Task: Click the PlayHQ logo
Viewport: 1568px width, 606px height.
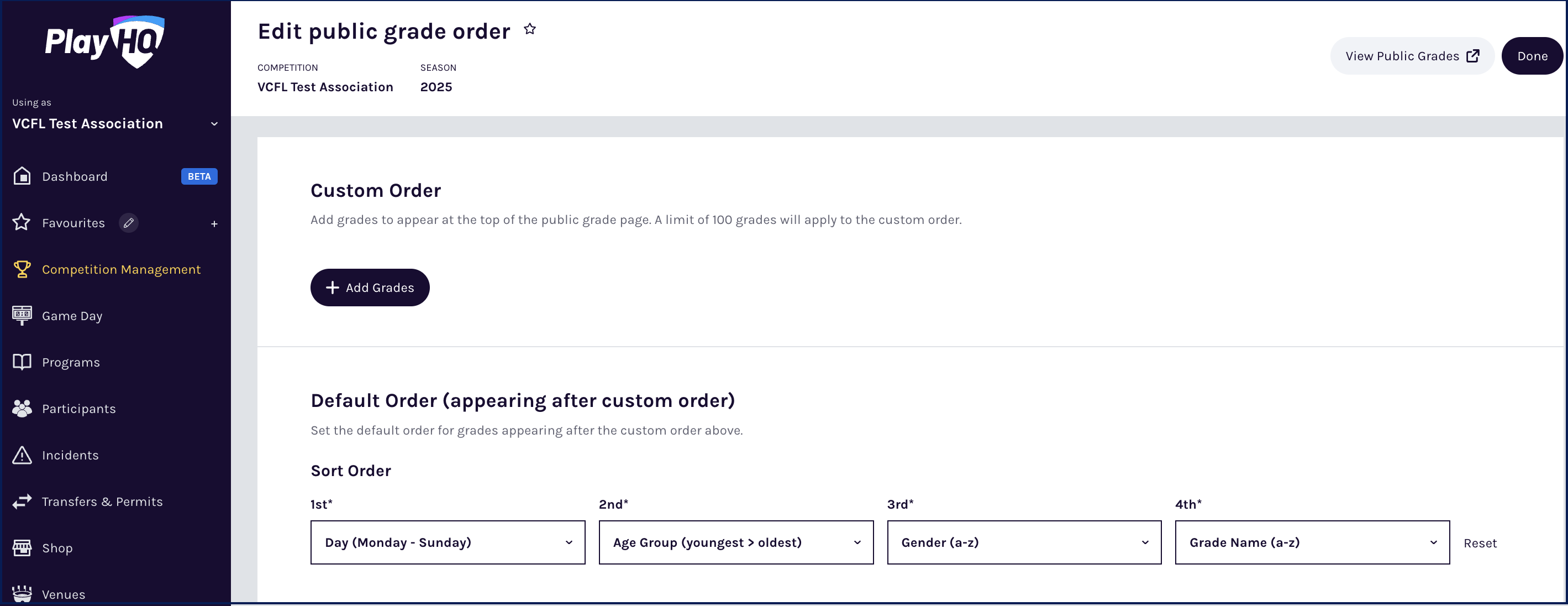Action: point(104,41)
